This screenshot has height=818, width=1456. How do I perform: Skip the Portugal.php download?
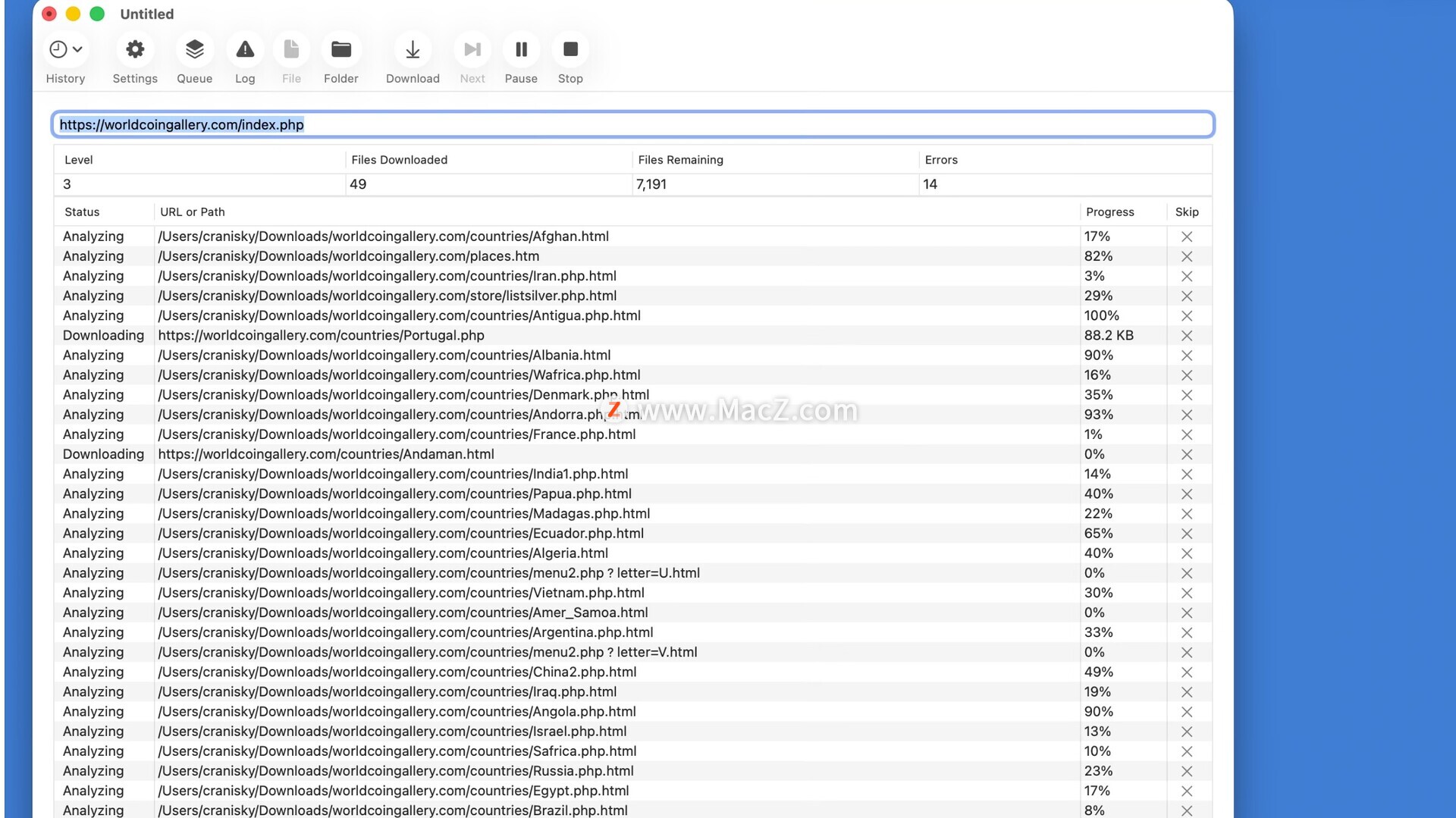point(1187,336)
